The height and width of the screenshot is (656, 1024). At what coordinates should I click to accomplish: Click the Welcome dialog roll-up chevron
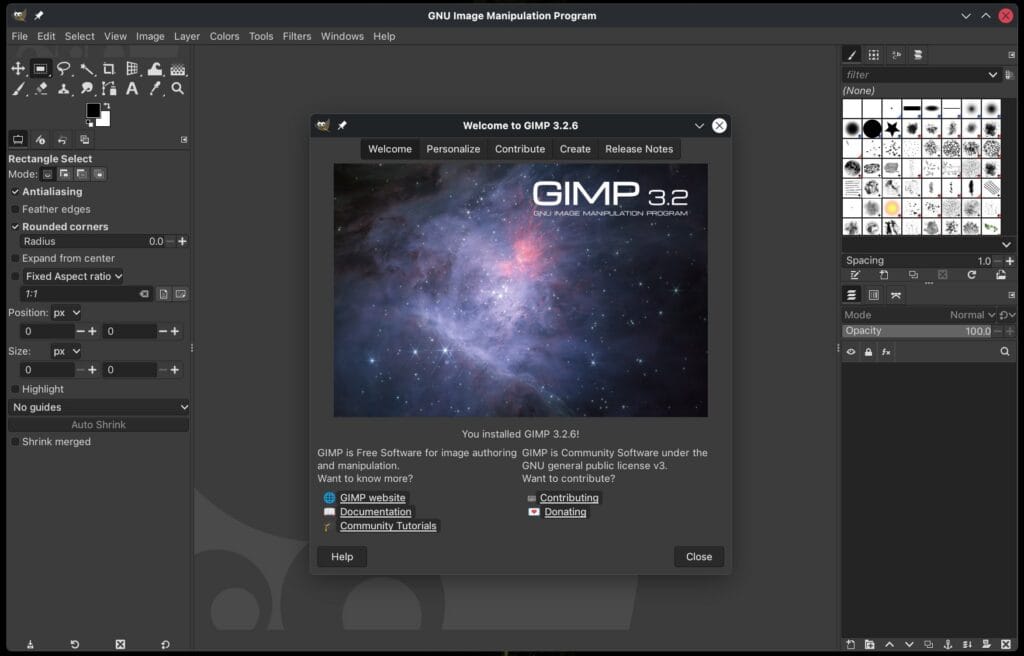click(x=699, y=125)
